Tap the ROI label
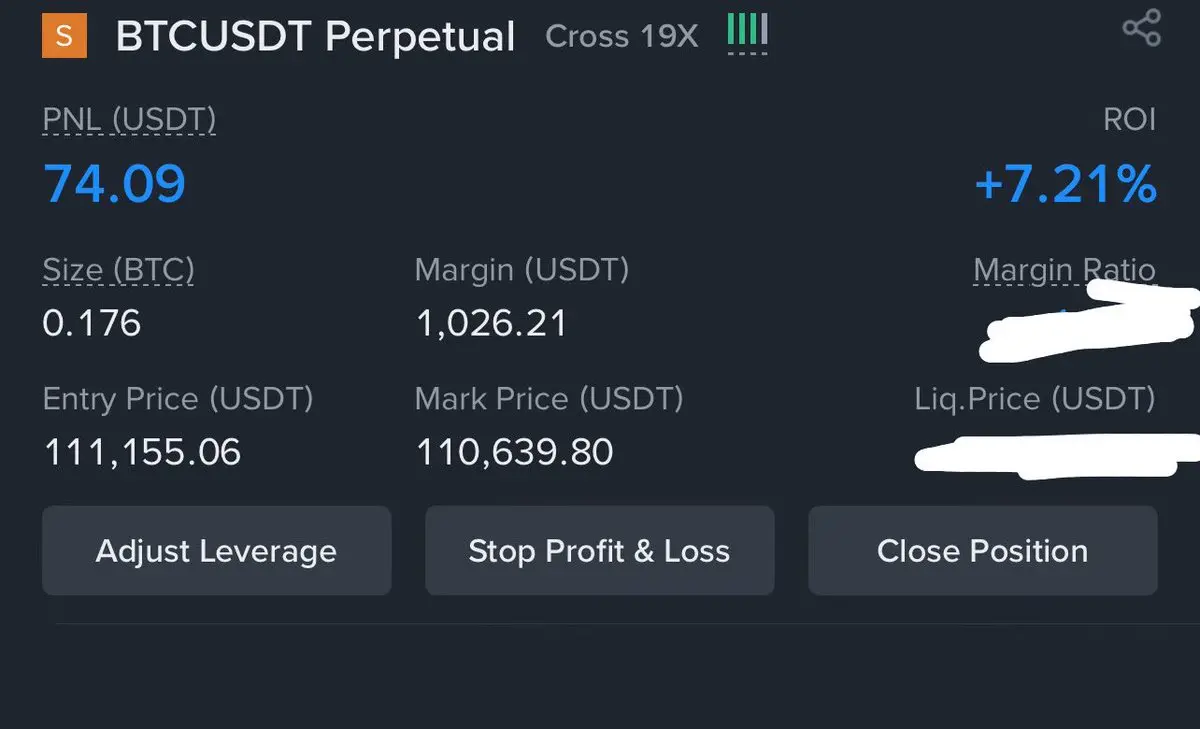Screen dimensions: 1200x729 coord(1129,120)
